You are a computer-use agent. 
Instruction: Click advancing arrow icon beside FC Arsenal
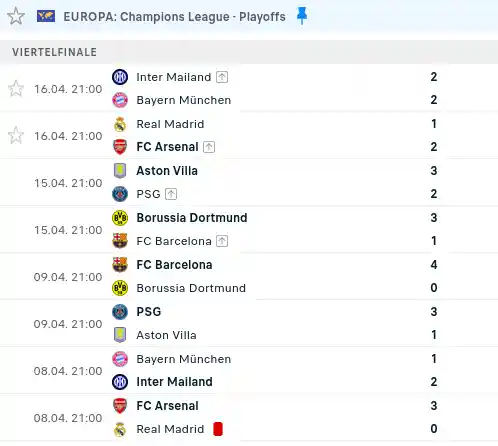pyautogui.click(x=209, y=147)
